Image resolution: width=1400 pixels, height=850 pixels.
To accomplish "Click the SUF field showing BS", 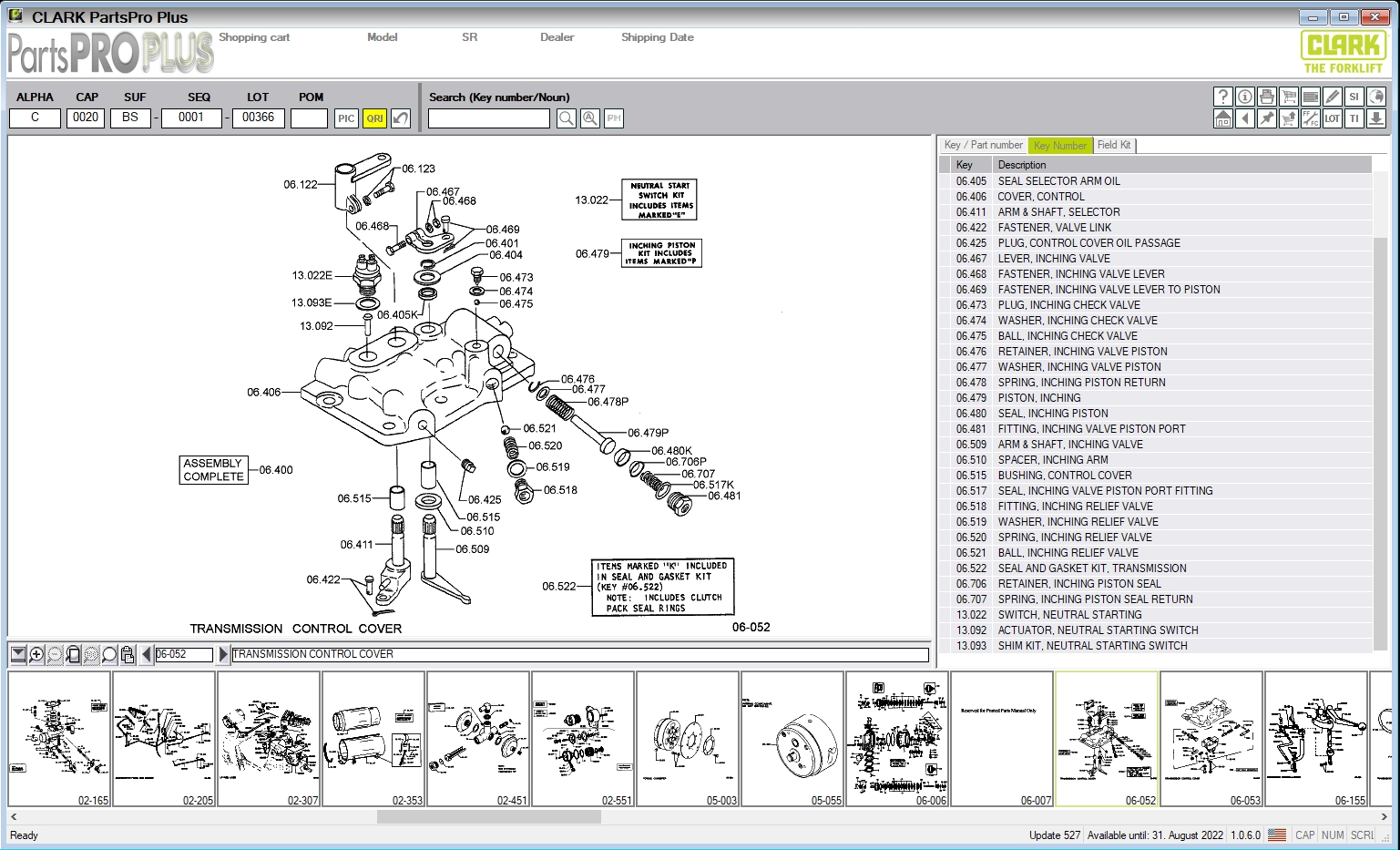I will (x=130, y=118).
